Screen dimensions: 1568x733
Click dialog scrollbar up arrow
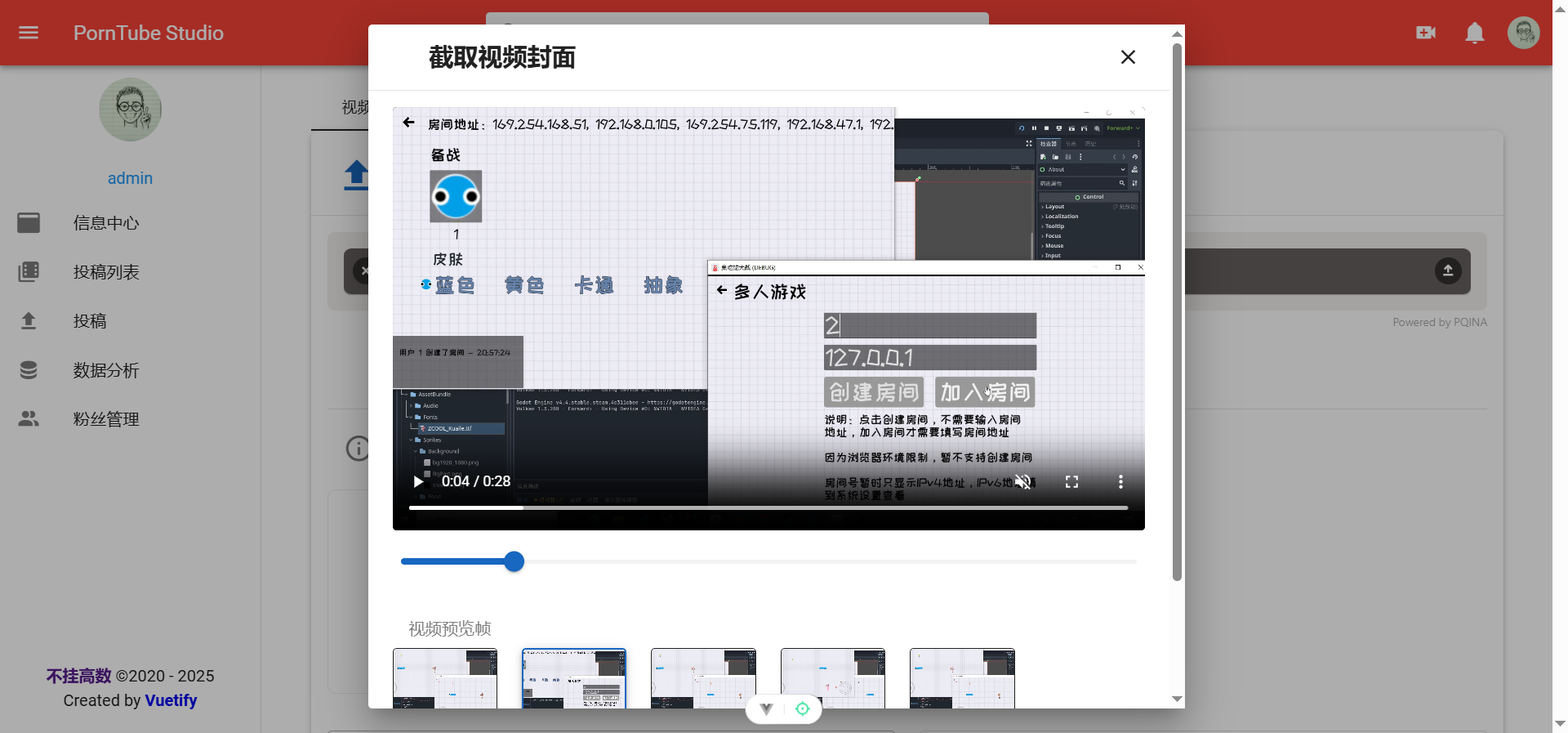1177,34
